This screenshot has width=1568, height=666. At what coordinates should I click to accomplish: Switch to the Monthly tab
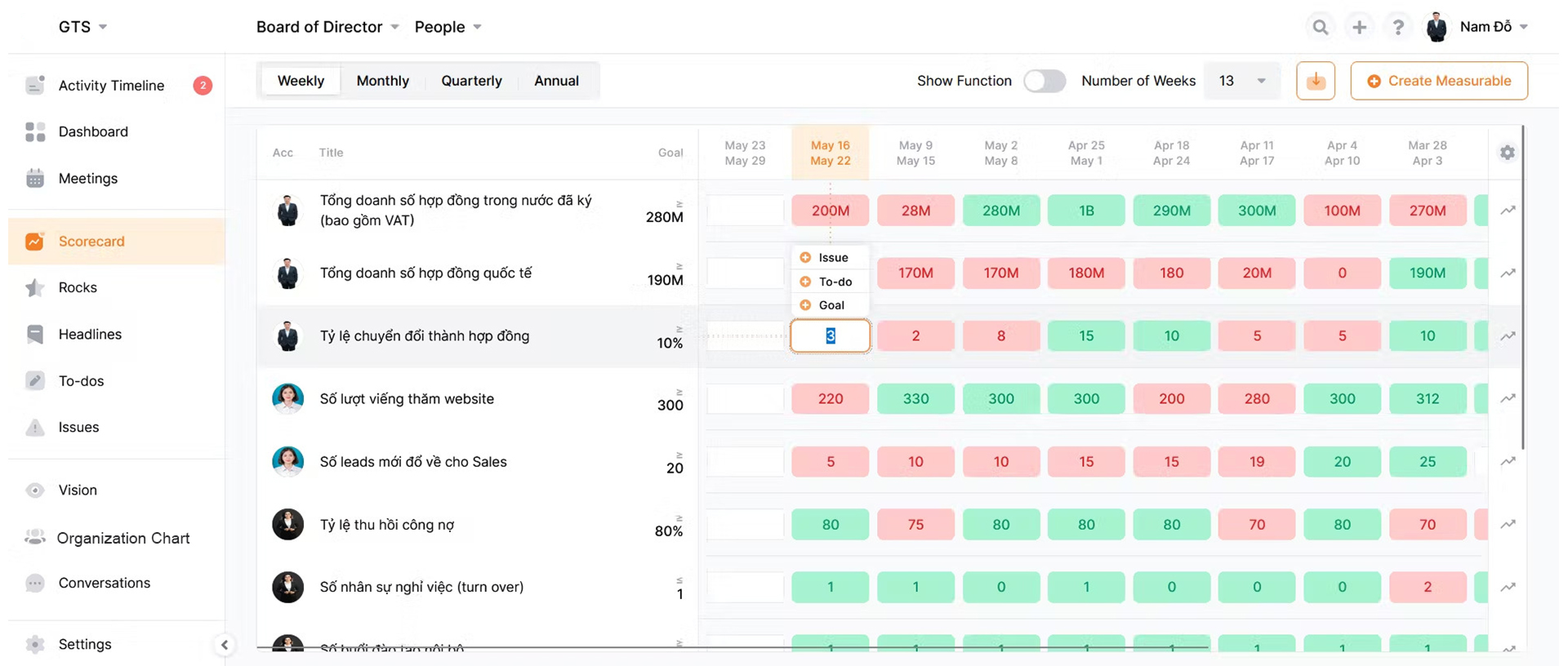[x=382, y=81]
